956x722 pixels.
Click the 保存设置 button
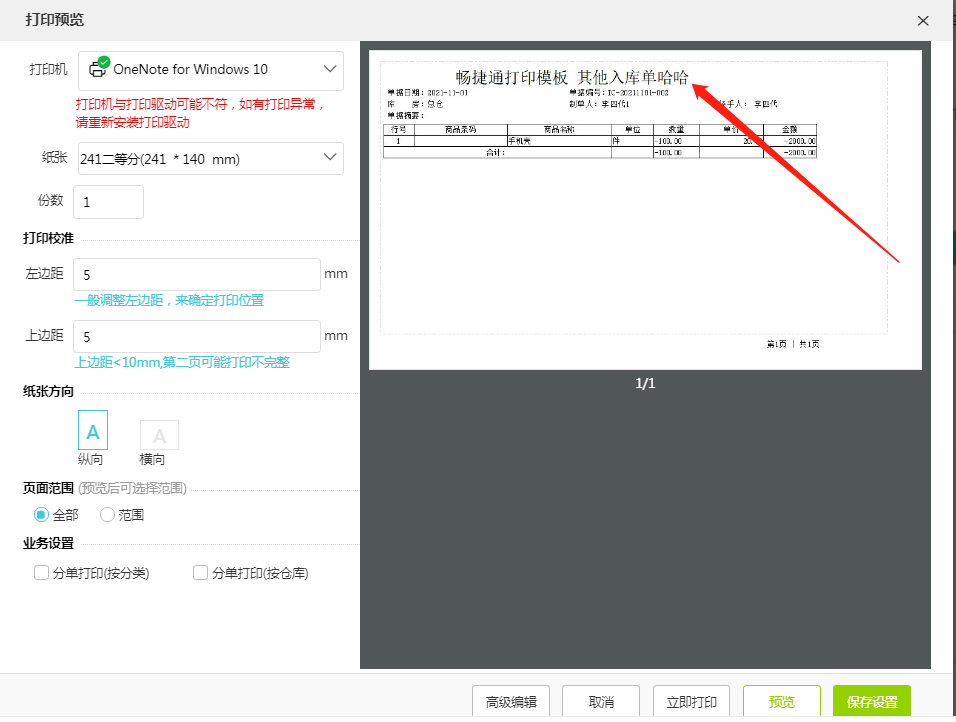point(872,701)
